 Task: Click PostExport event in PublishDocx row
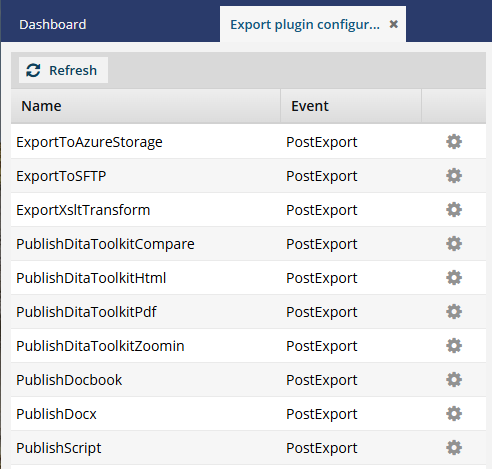pyautogui.click(x=322, y=414)
